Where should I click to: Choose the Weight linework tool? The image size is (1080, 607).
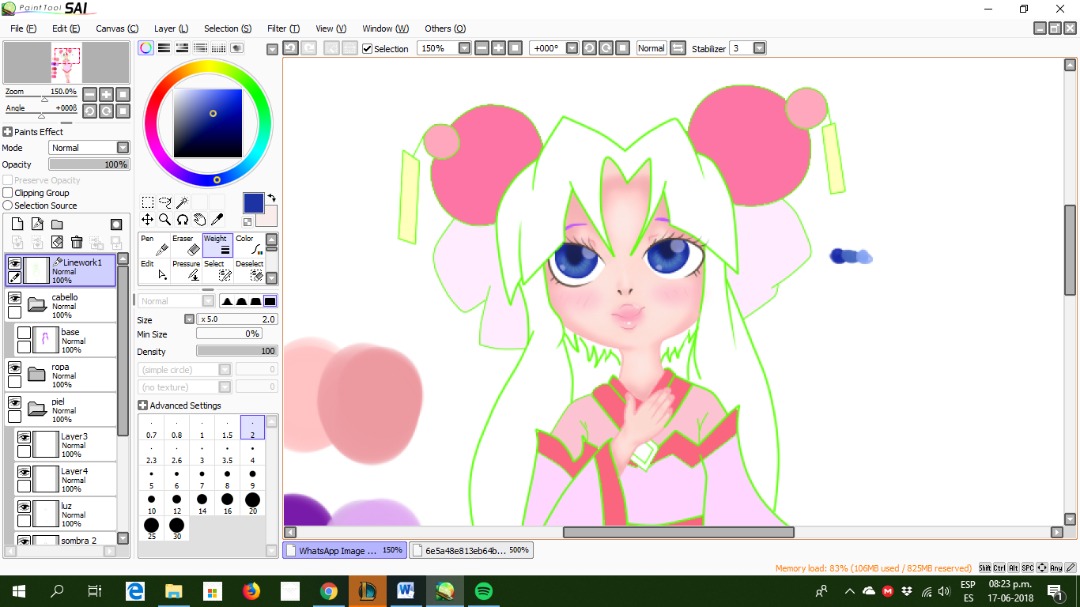[x=217, y=245]
